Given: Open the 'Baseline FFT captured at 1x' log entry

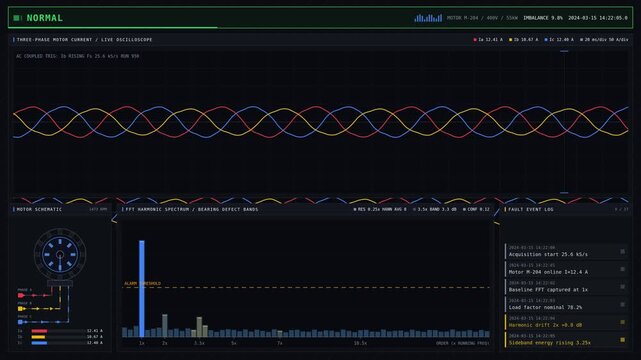Looking at the screenshot, I should click(x=566, y=286).
